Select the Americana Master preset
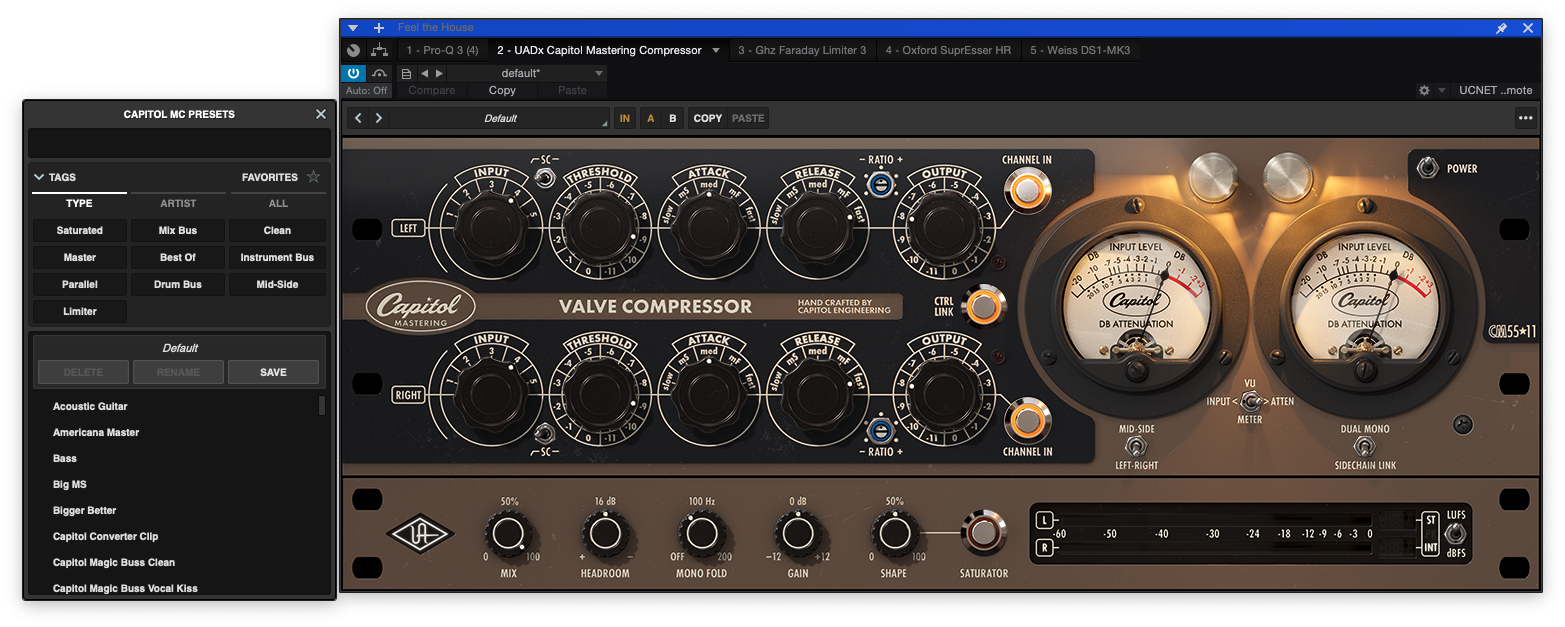1565x627 pixels. pos(96,433)
